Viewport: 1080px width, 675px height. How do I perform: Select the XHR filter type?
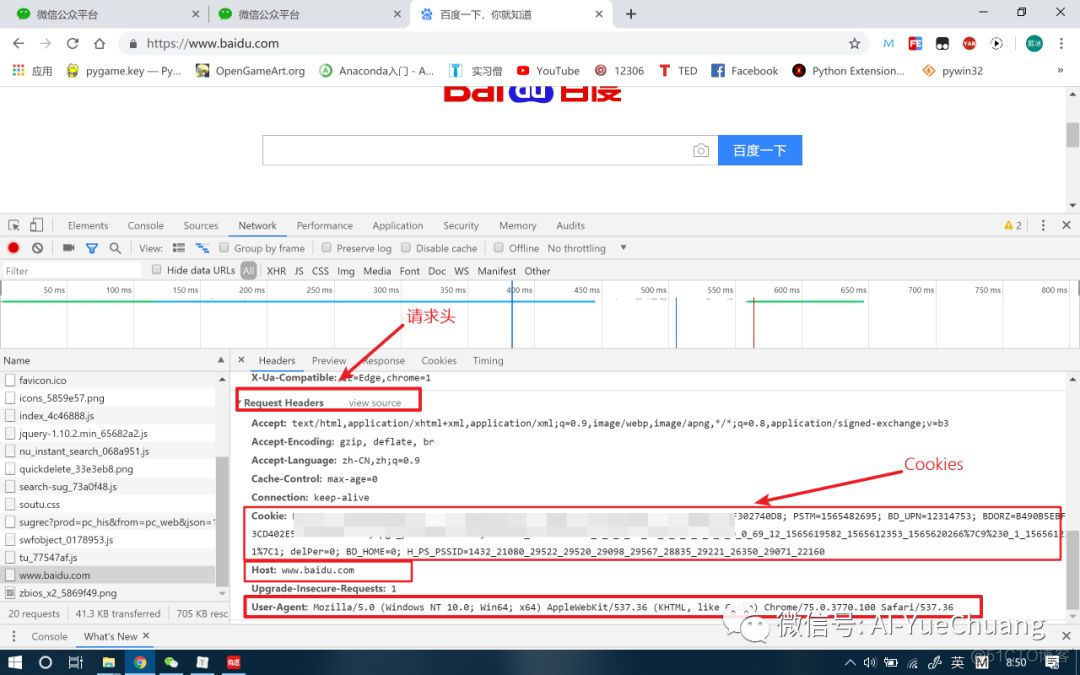click(276, 271)
